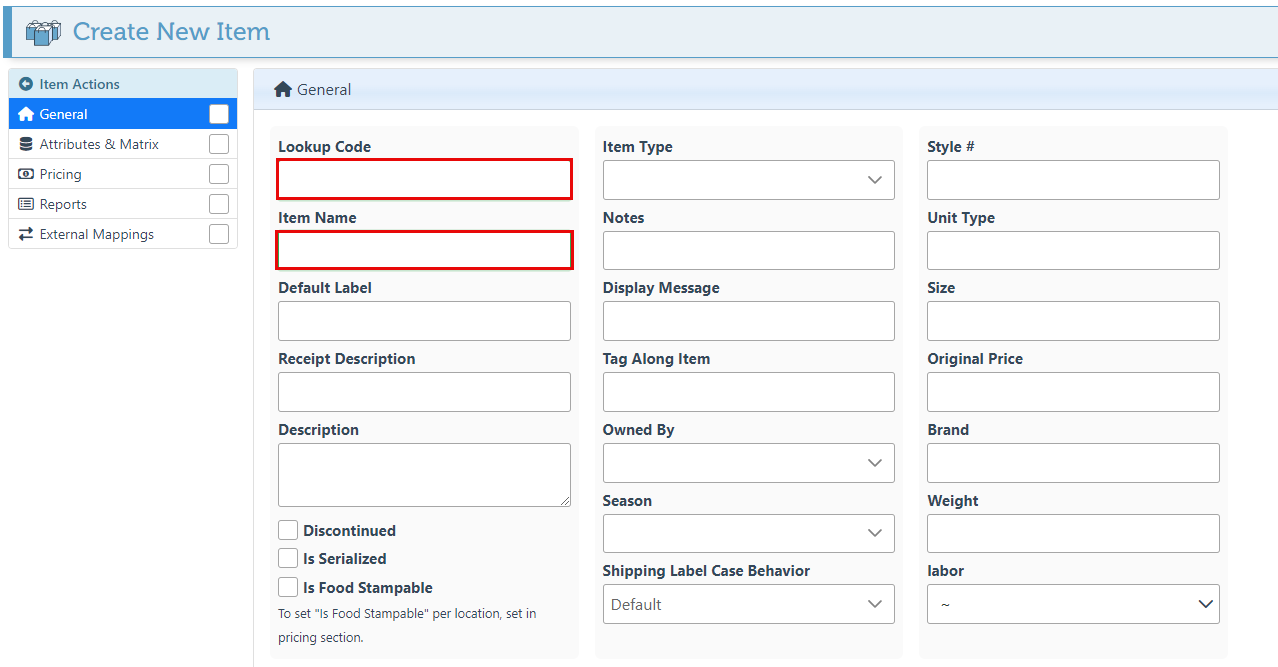Go to the Reports section
The height and width of the screenshot is (667, 1278).
(x=63, y=204)
